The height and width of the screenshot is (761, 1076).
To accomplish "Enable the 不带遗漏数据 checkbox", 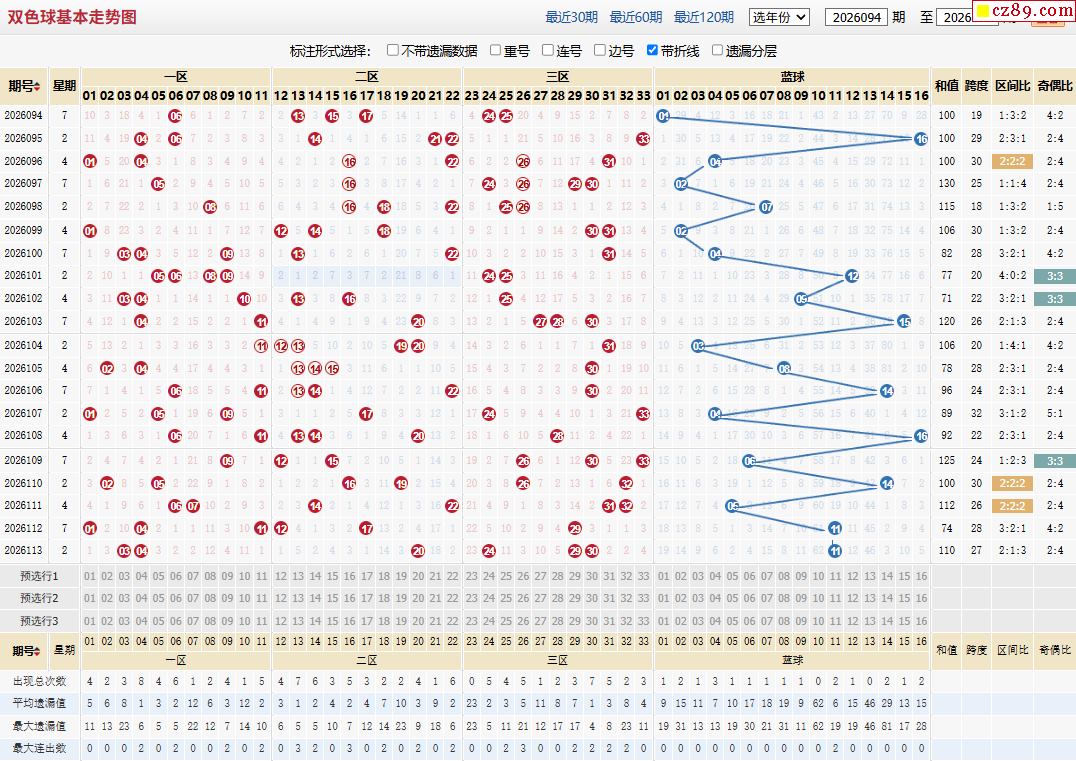I will tap(393, 50).
